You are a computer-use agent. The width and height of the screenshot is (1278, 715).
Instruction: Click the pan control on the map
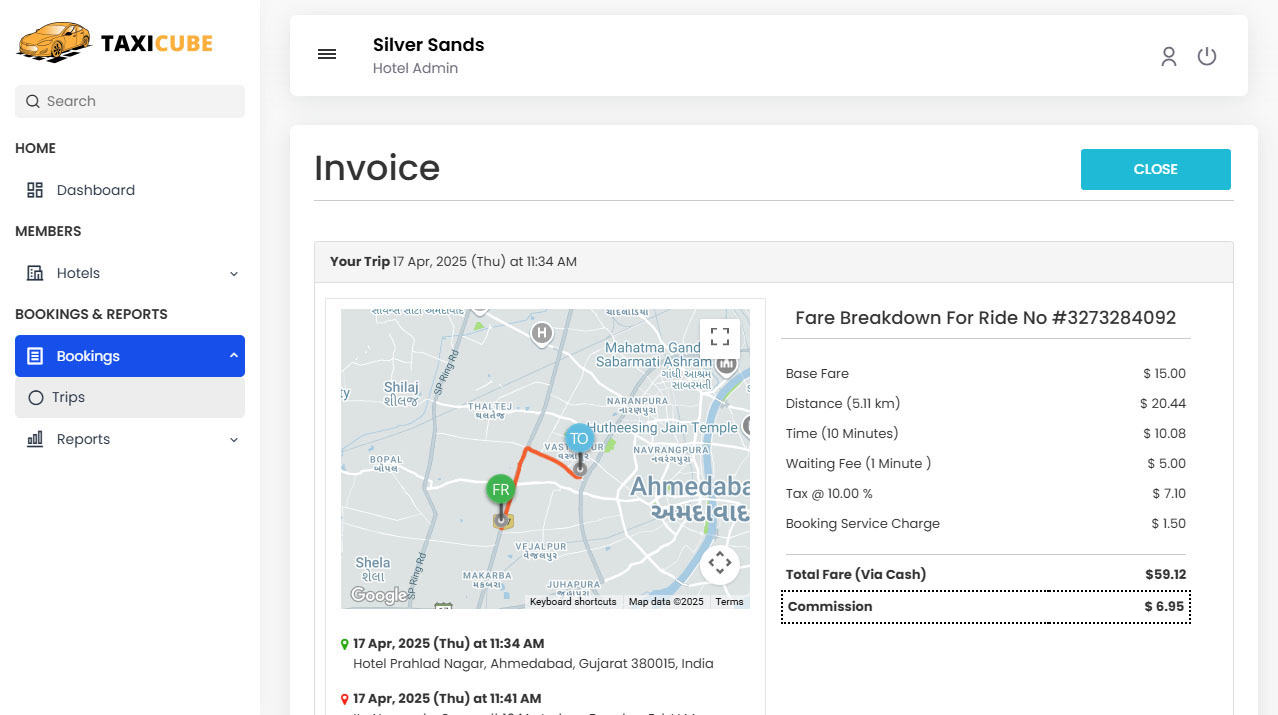(719, 563)
